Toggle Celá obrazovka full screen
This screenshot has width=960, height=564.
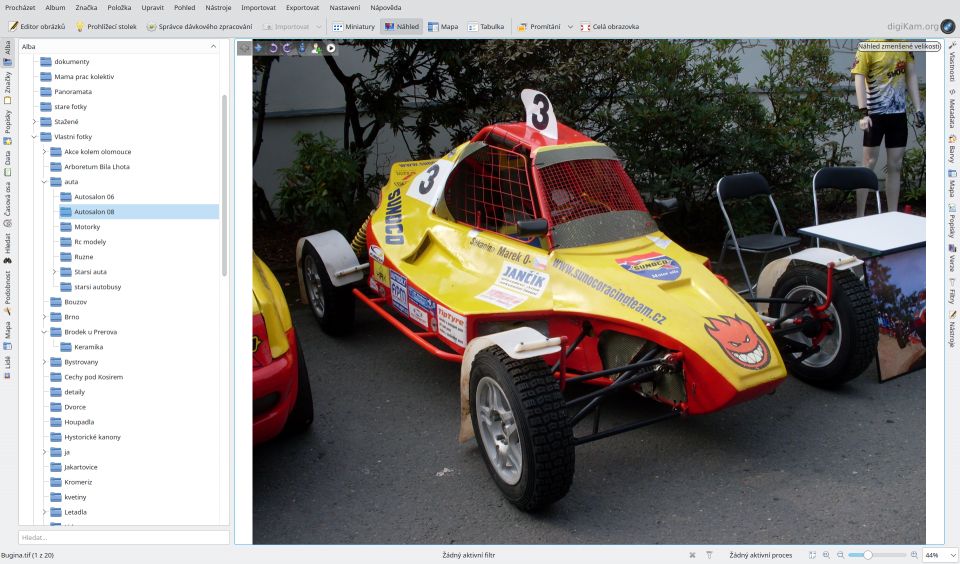(609, 26)
